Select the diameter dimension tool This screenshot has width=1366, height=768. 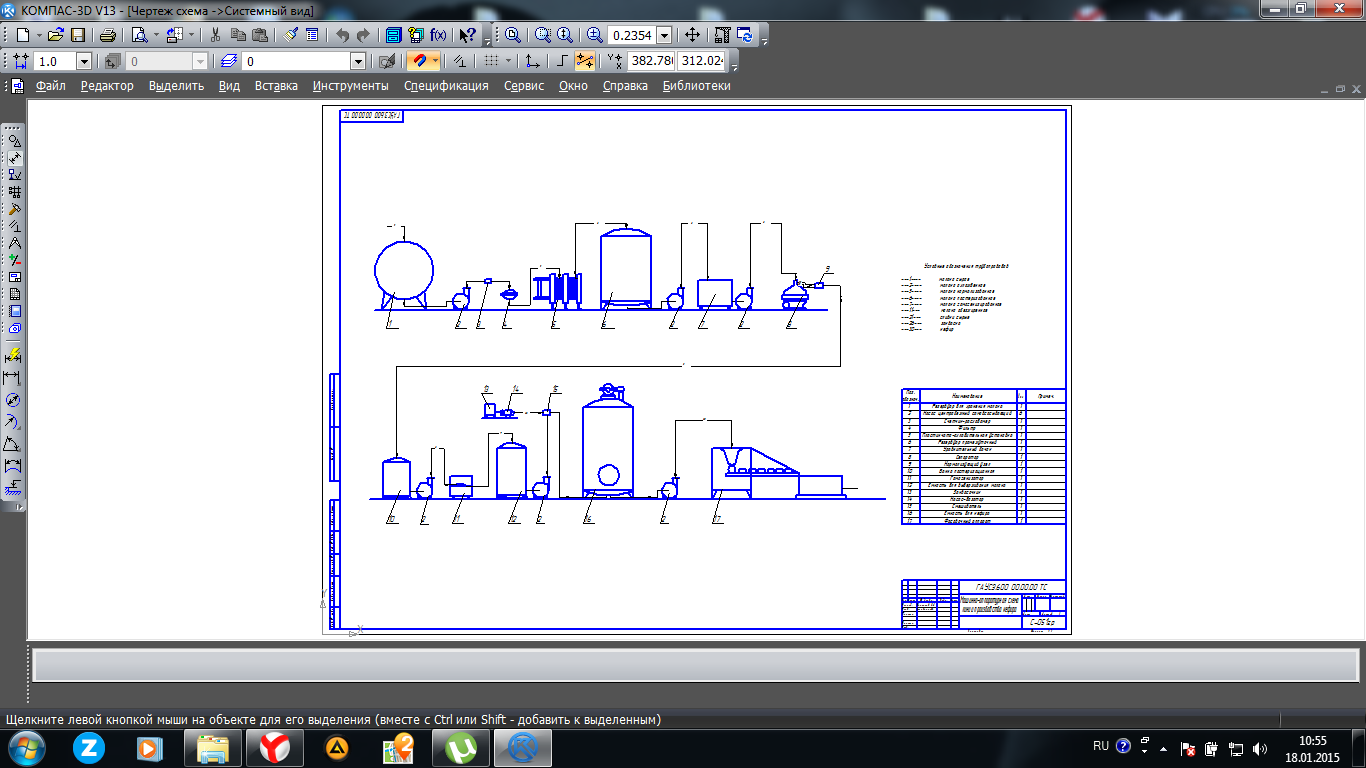click(x=13, y=400)
